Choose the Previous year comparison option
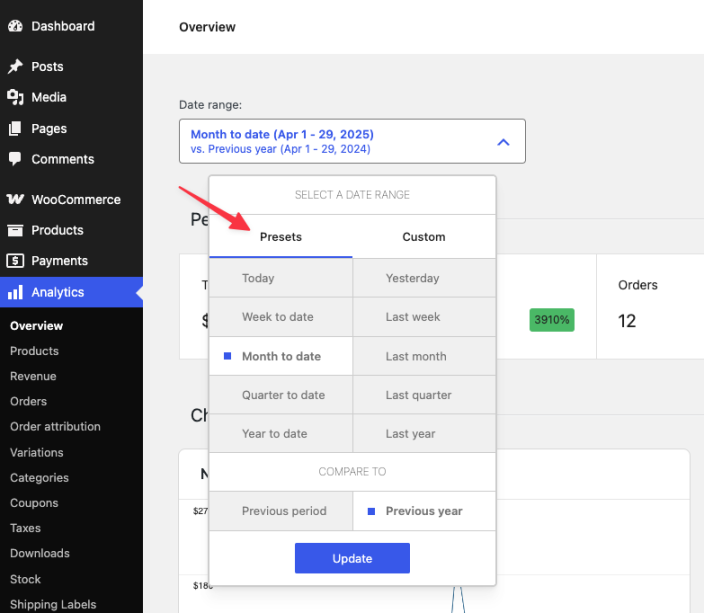 click(x=423, y=511)
